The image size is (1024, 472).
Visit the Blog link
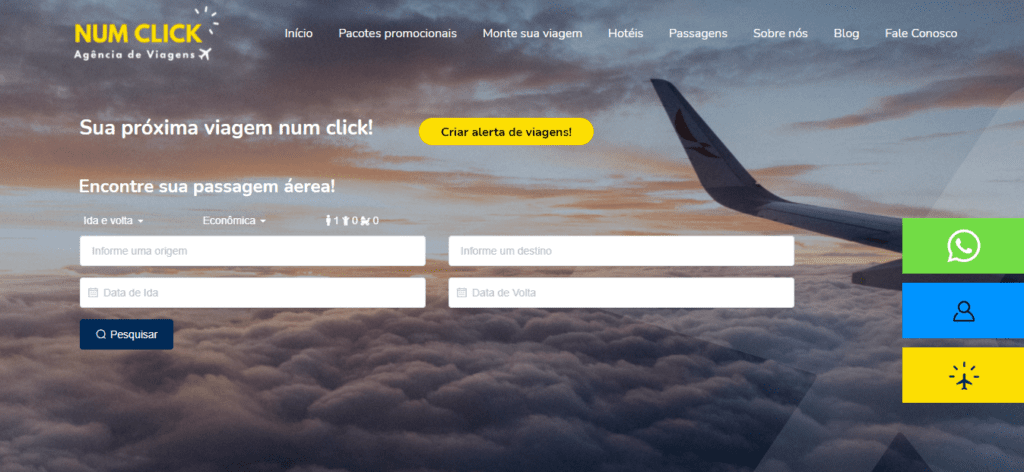pos(846,33)
